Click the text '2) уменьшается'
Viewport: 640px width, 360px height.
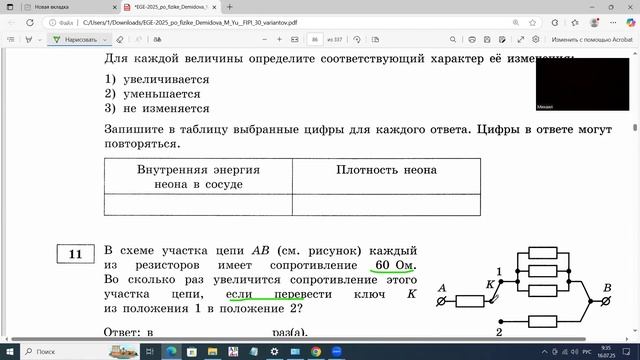pyautogui.click(x=153, y=94)
